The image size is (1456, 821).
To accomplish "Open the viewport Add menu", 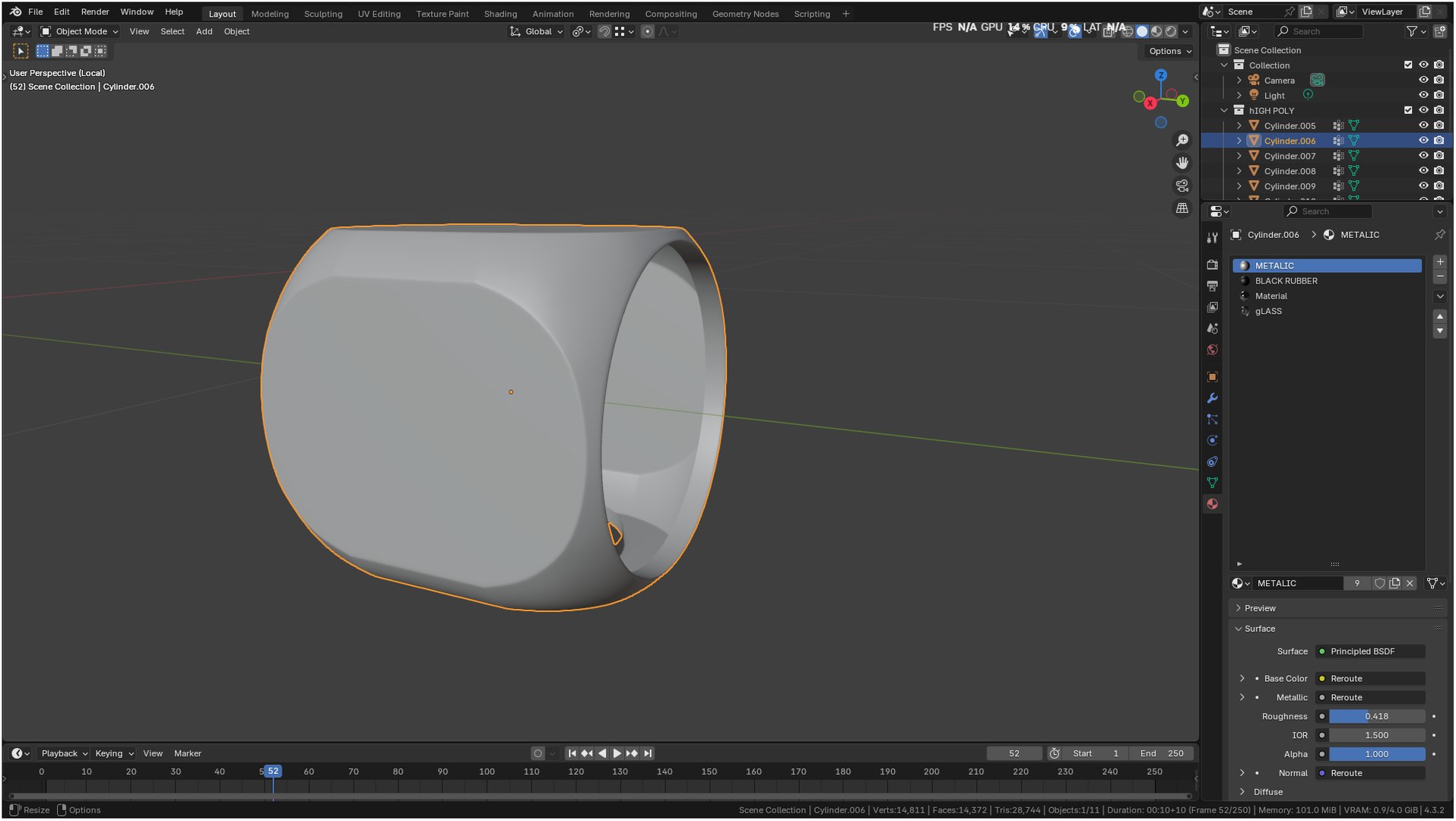I will tap(204, 32).
